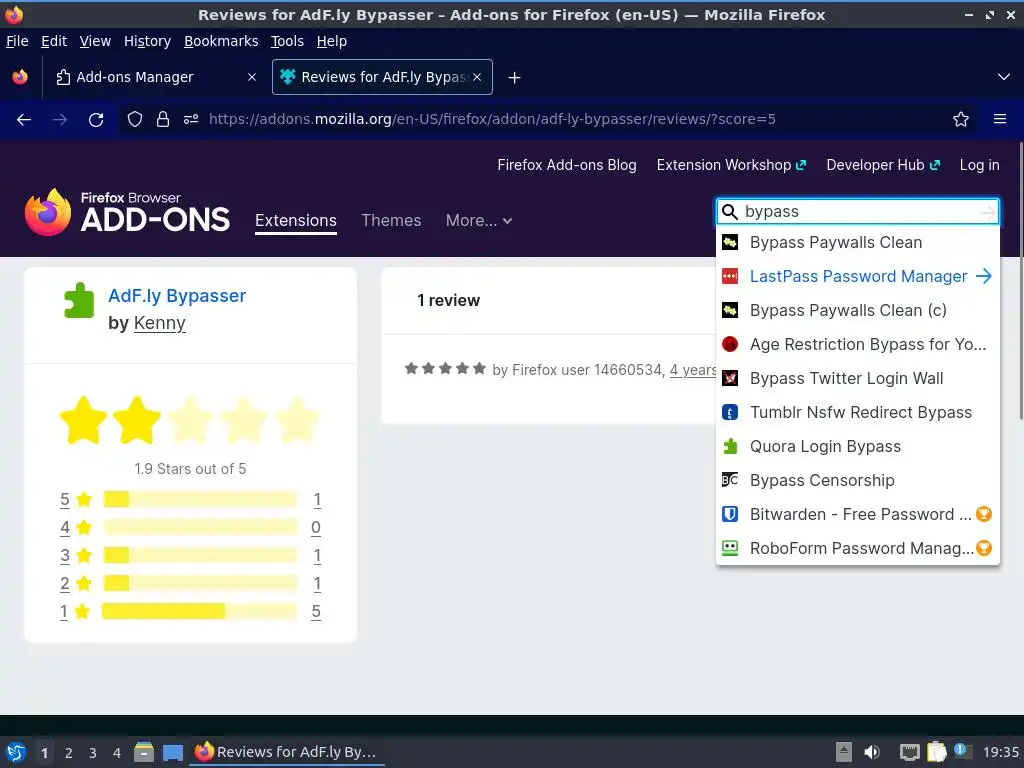This screenshot has height=768, width=1024.
Task: Focus the bypass search input field
Action: coord(859,212)
